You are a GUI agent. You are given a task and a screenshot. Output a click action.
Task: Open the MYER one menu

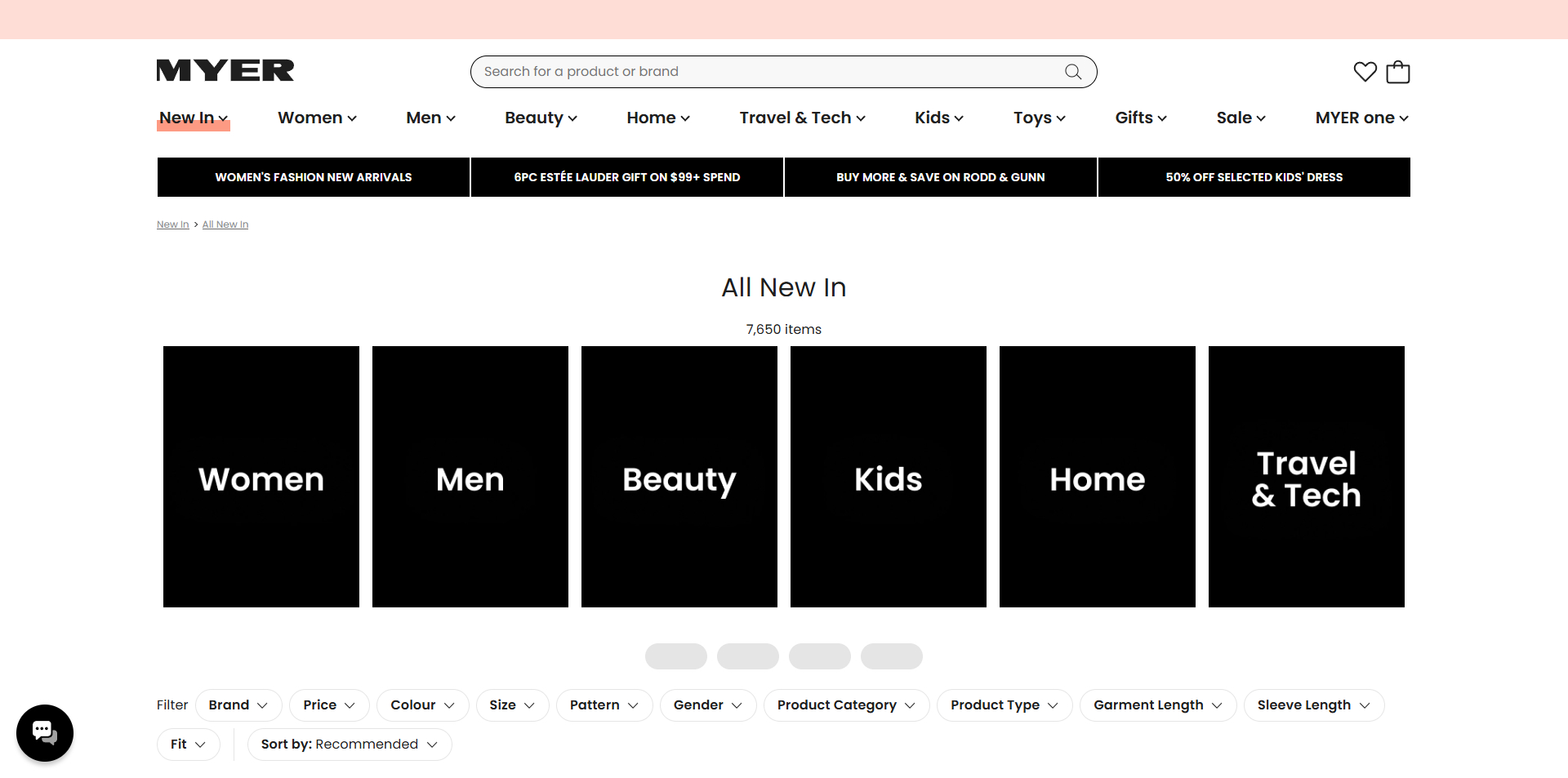[x=1361, y=118]
